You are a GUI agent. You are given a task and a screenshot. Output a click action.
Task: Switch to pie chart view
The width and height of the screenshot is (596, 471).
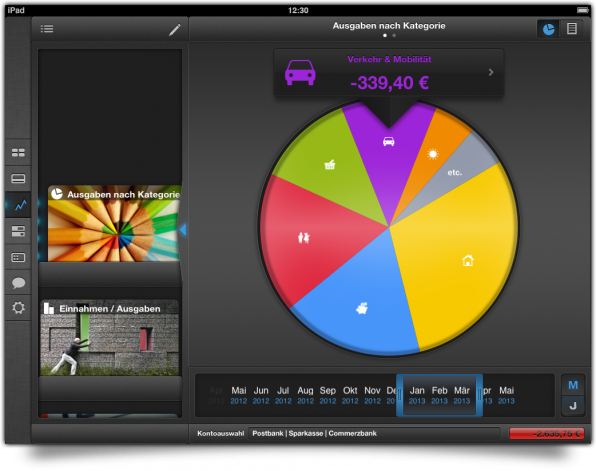point(548,29)
